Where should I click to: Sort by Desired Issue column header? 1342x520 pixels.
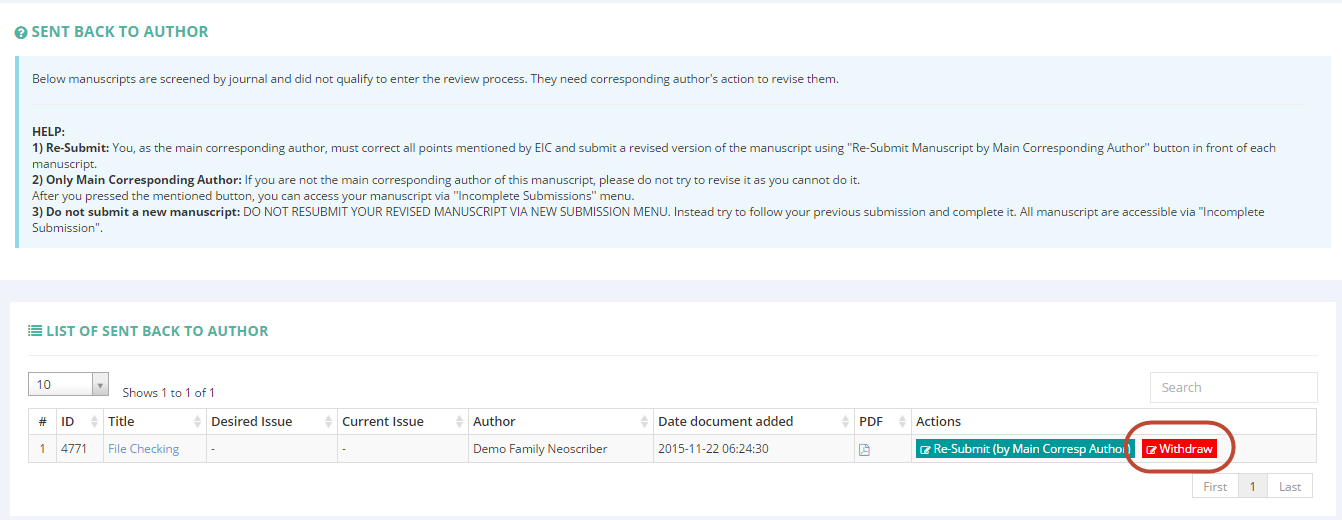click(272, 421)
